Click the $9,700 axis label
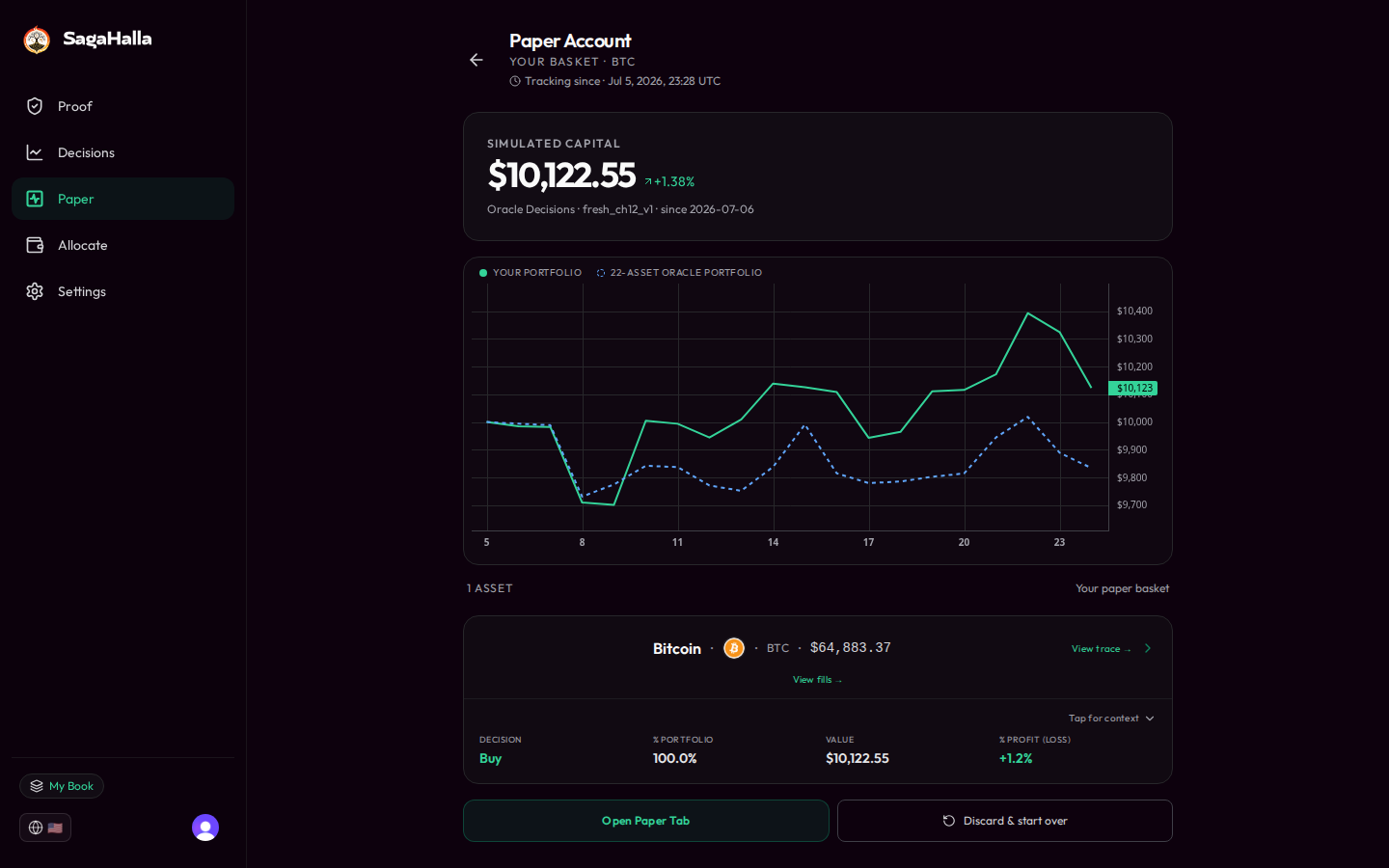 coord(1132,504)
